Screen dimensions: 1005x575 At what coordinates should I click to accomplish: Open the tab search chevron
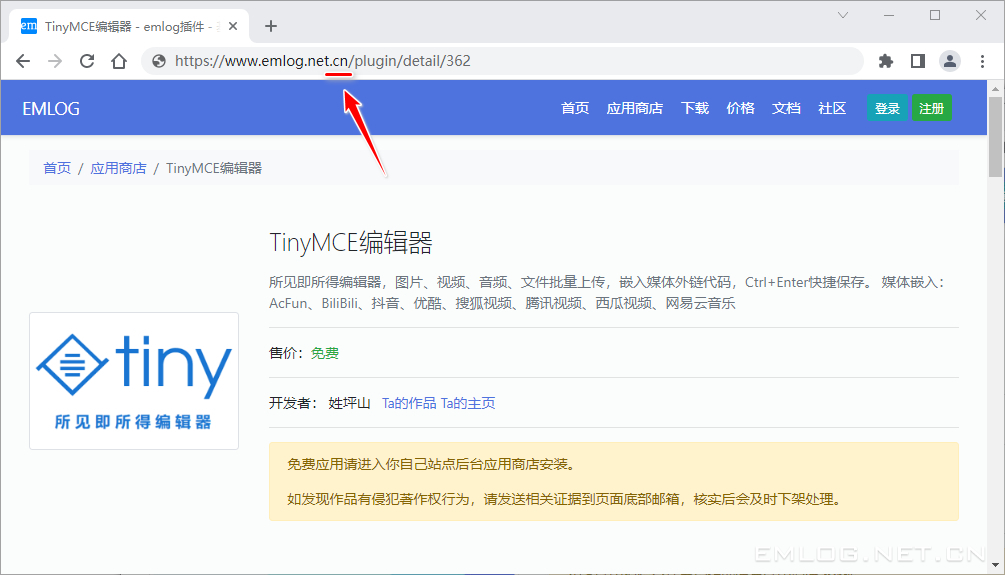click(x=843, y=15)
